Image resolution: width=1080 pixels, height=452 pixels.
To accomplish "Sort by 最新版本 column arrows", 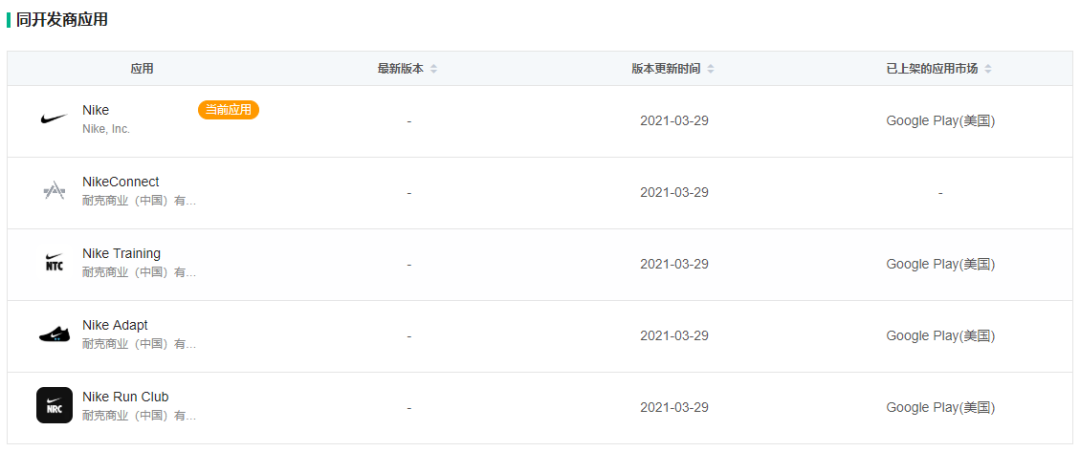I will (x=433, y=69).
